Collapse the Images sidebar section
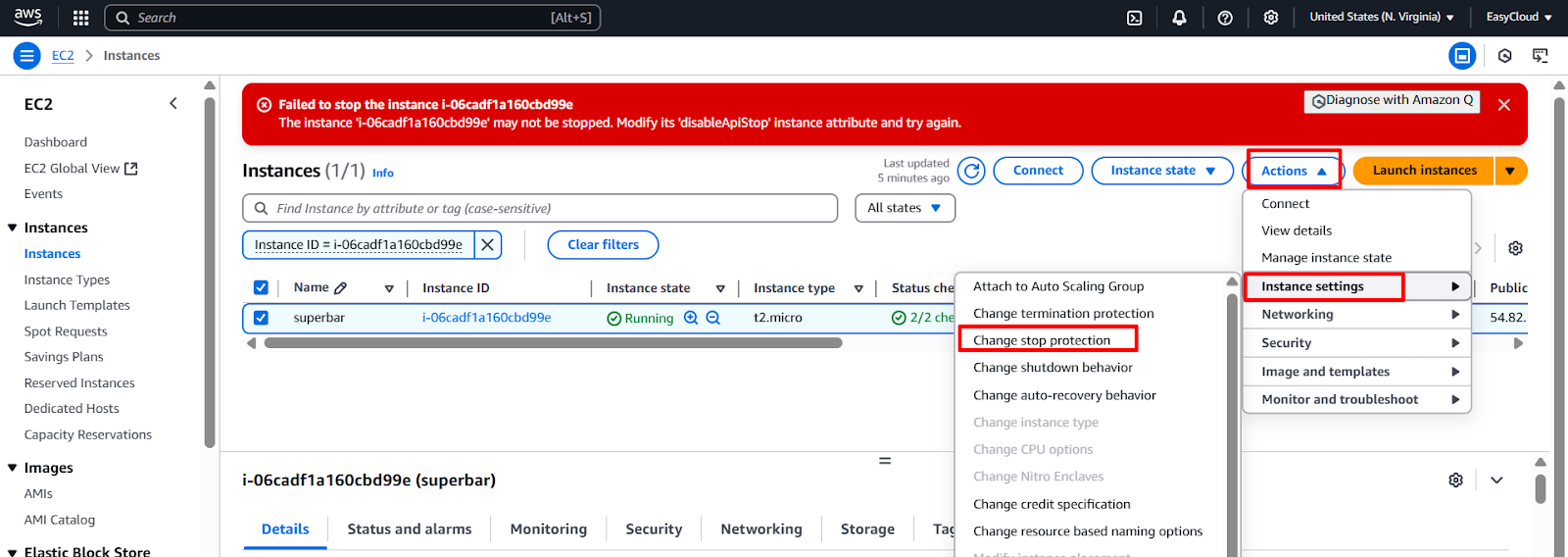 (13, 468)
